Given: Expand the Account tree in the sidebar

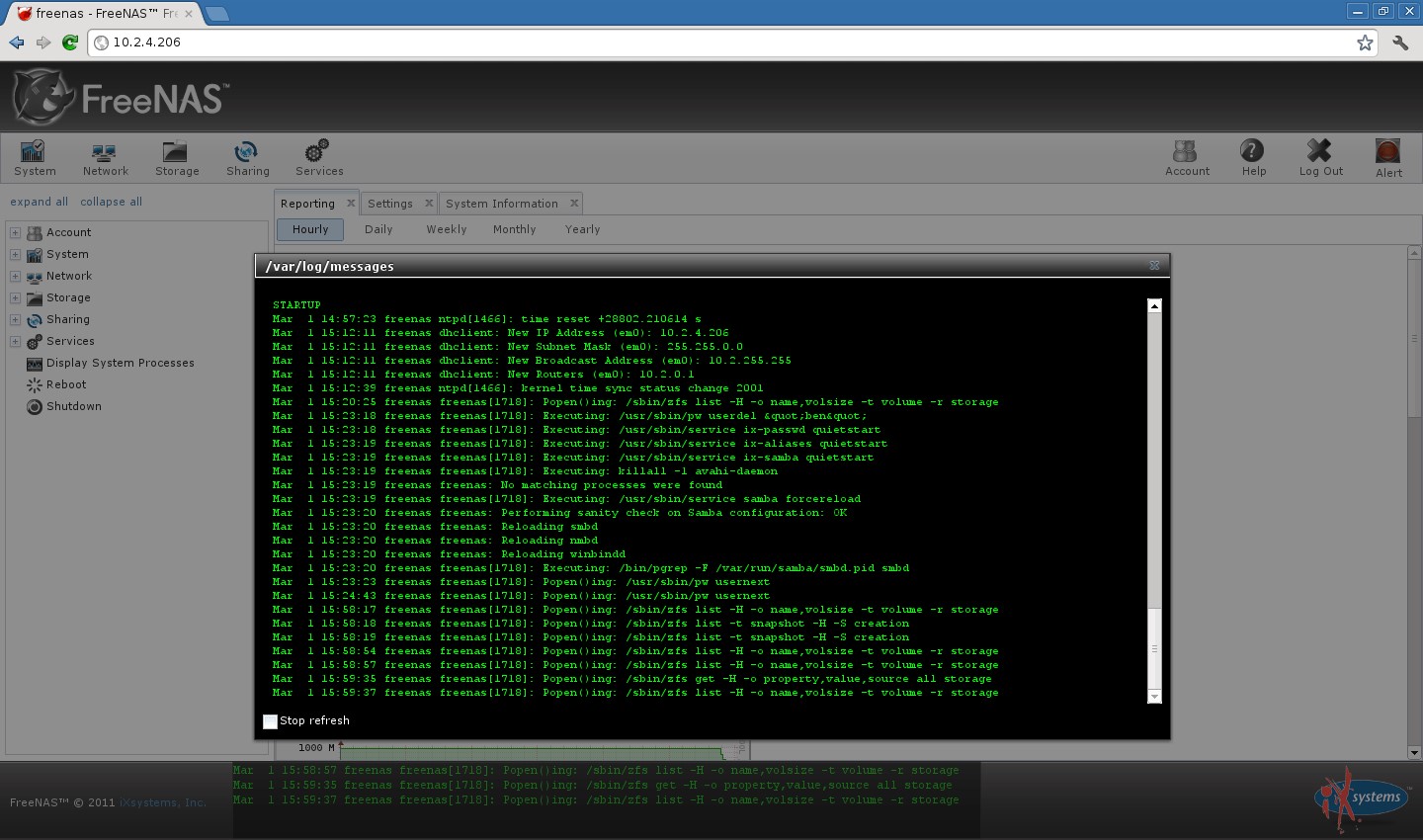Looking at the screenshot, I should [x=15, y=232].
